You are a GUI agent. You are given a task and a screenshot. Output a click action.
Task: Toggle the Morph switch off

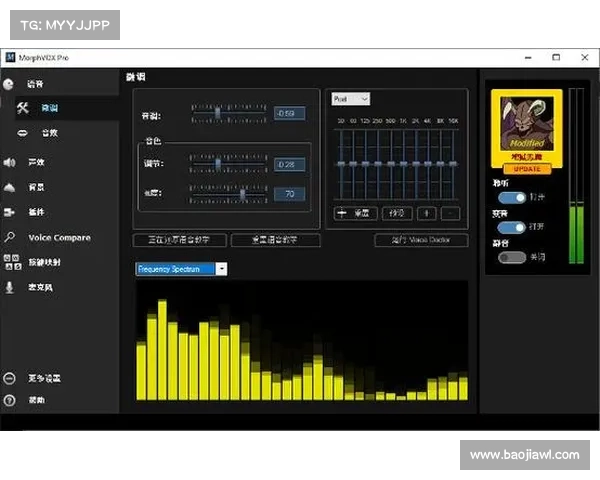coord(512,227)
